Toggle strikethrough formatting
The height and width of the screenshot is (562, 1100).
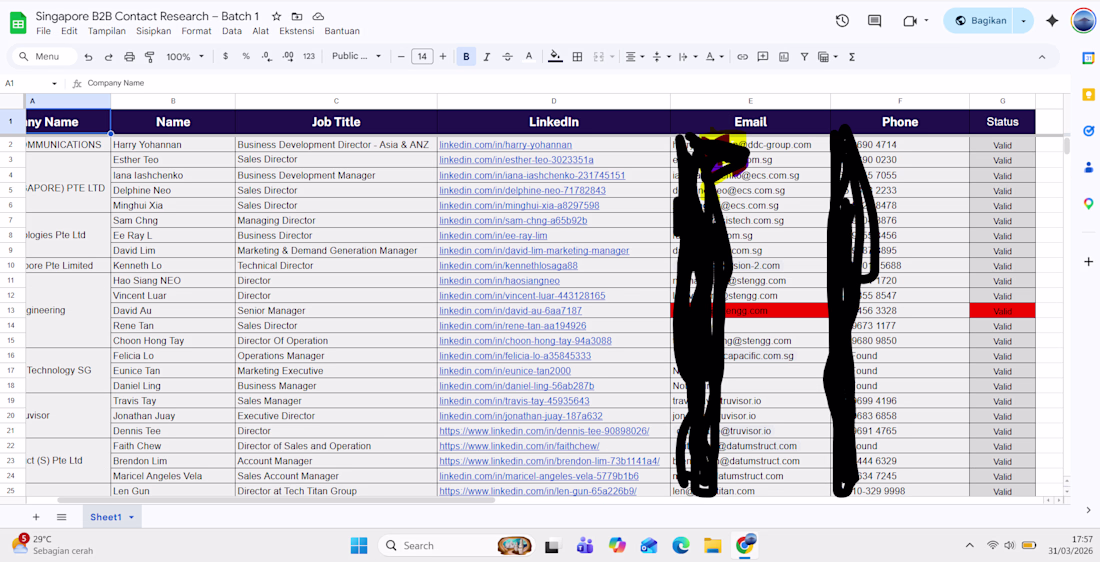(x=507, y=57)
